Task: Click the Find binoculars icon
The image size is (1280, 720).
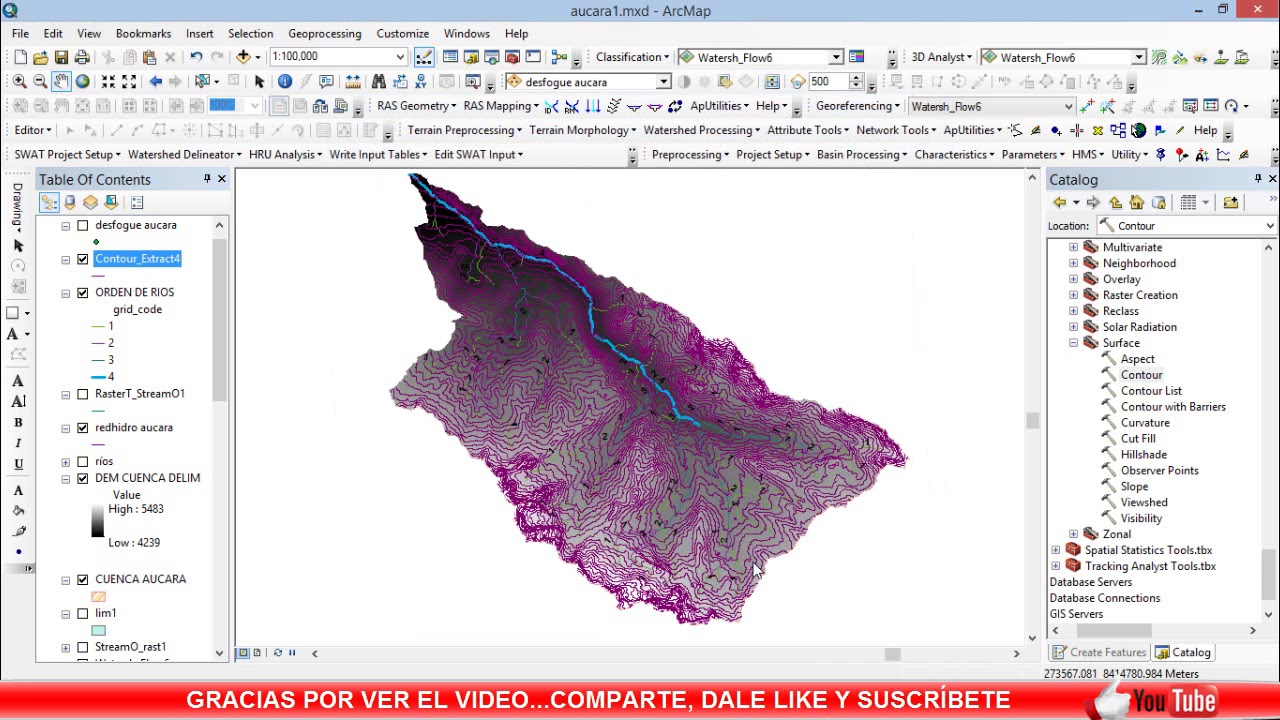Action: click(x=379, y=81)
